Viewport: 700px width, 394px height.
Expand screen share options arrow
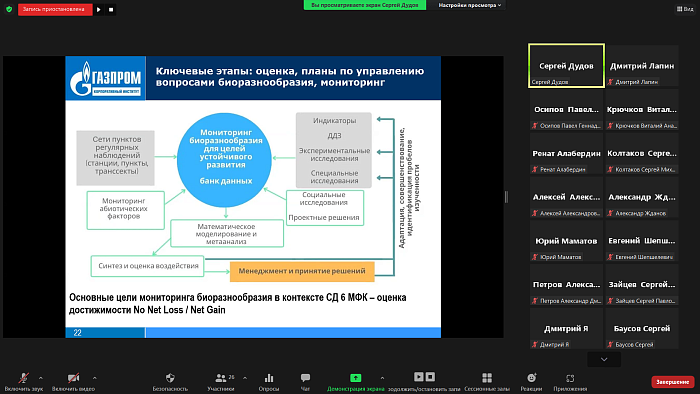382,378
